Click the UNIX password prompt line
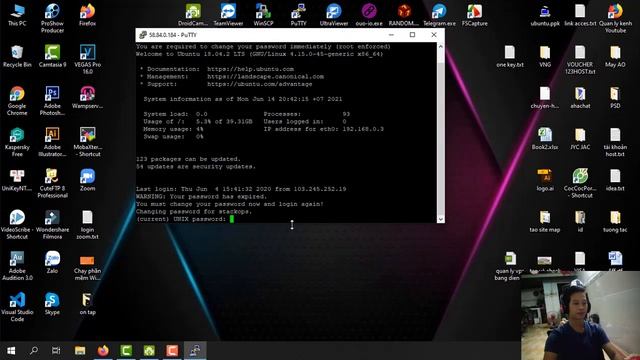The height and width of the screenshot is (360, 640). [185, 219]
